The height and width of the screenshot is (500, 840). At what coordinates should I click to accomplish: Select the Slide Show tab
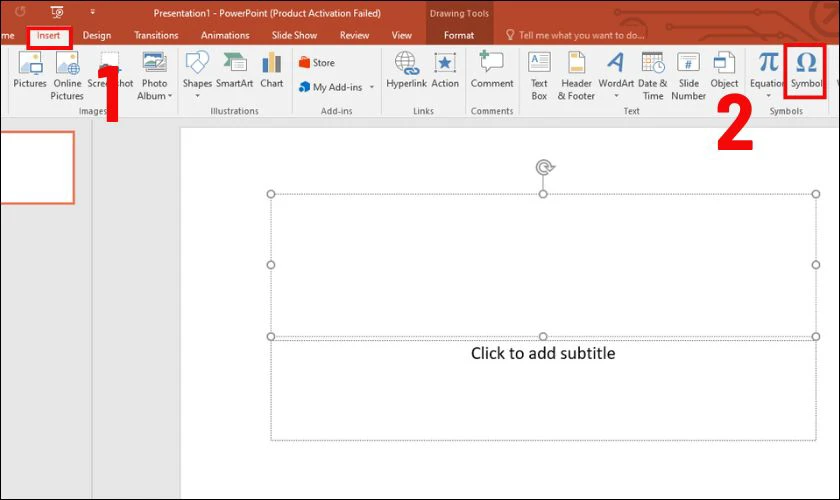294,35
